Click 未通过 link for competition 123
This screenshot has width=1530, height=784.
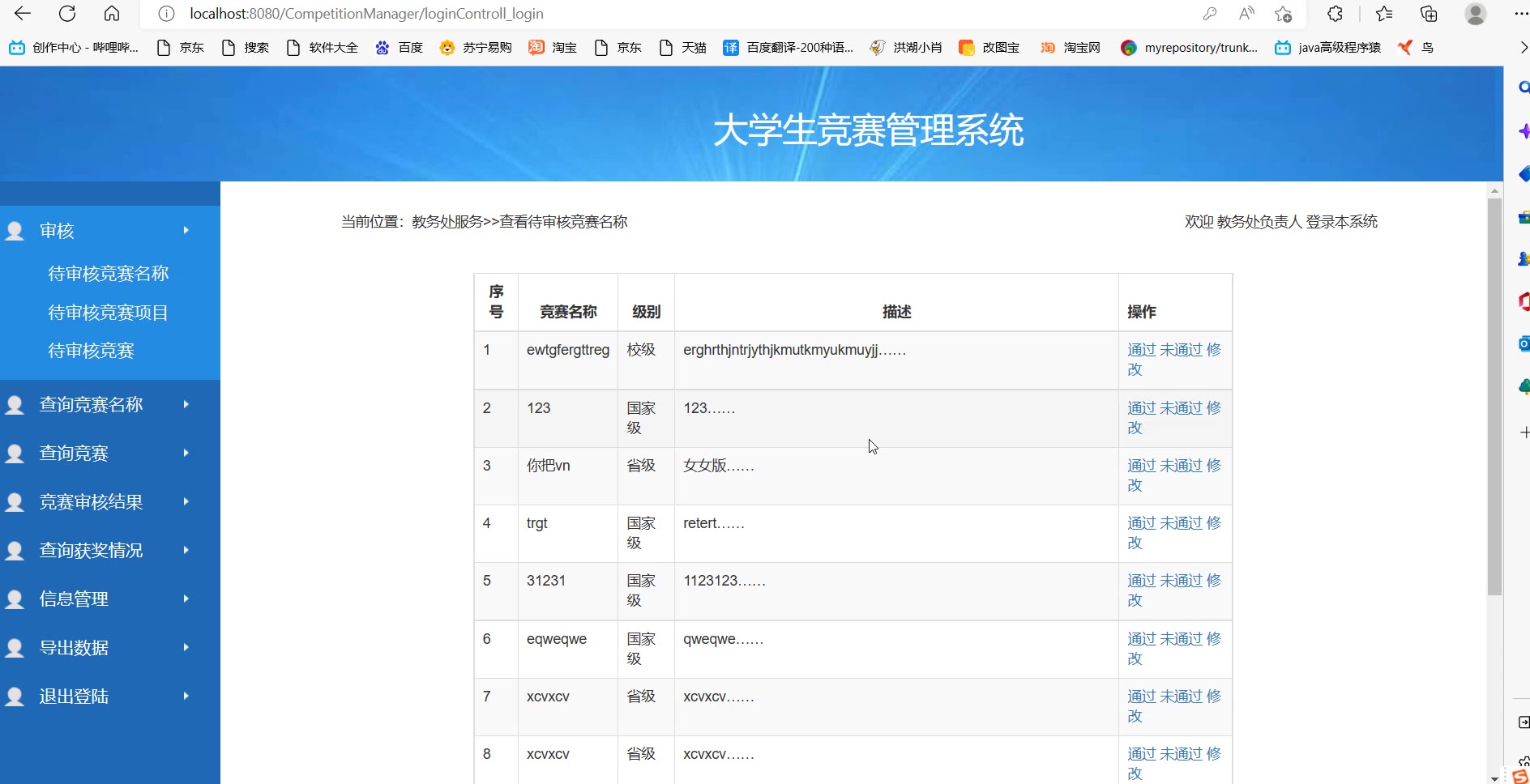(x=1181, y=408)
